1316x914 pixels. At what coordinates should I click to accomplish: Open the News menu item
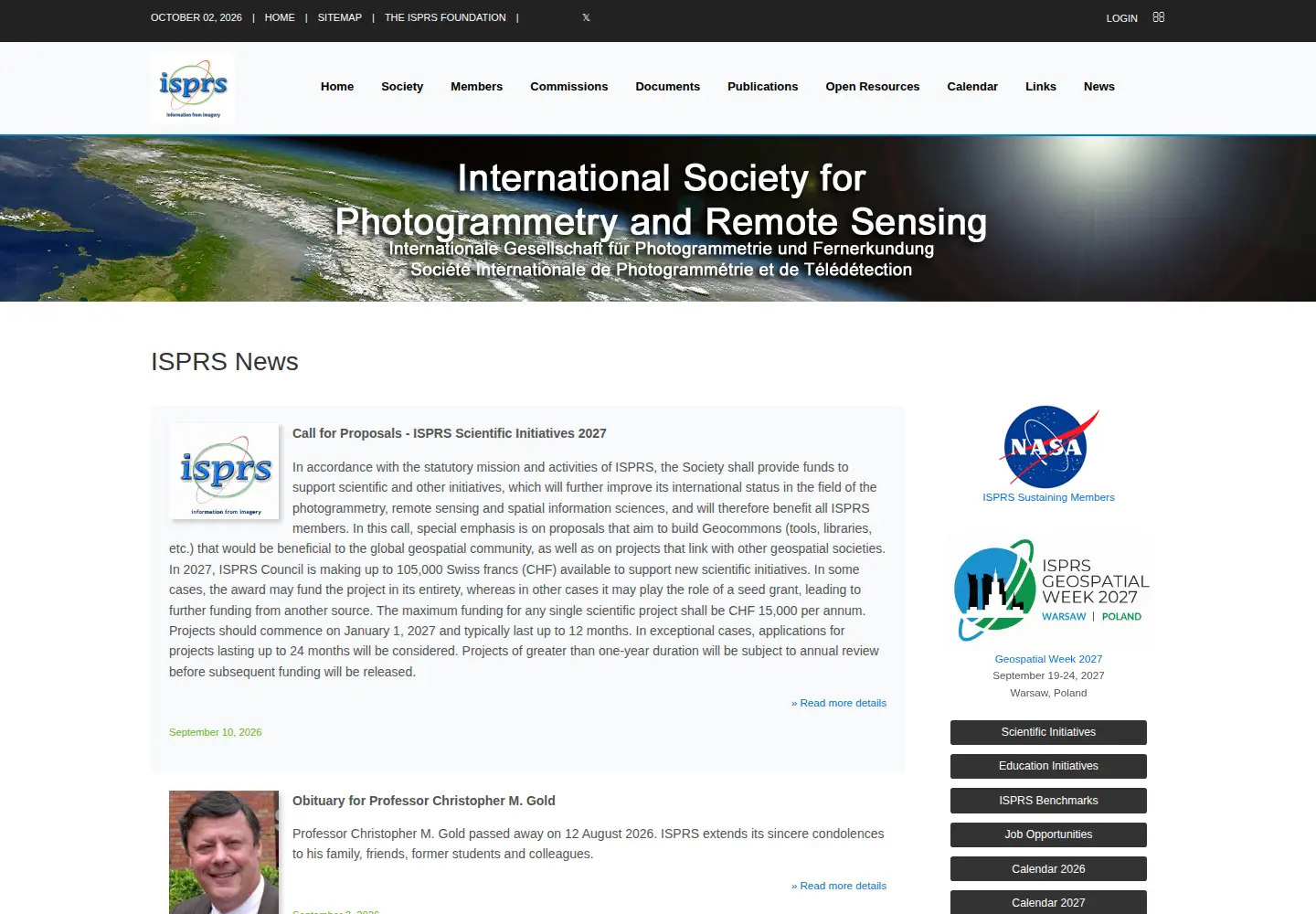(1099, 87)
